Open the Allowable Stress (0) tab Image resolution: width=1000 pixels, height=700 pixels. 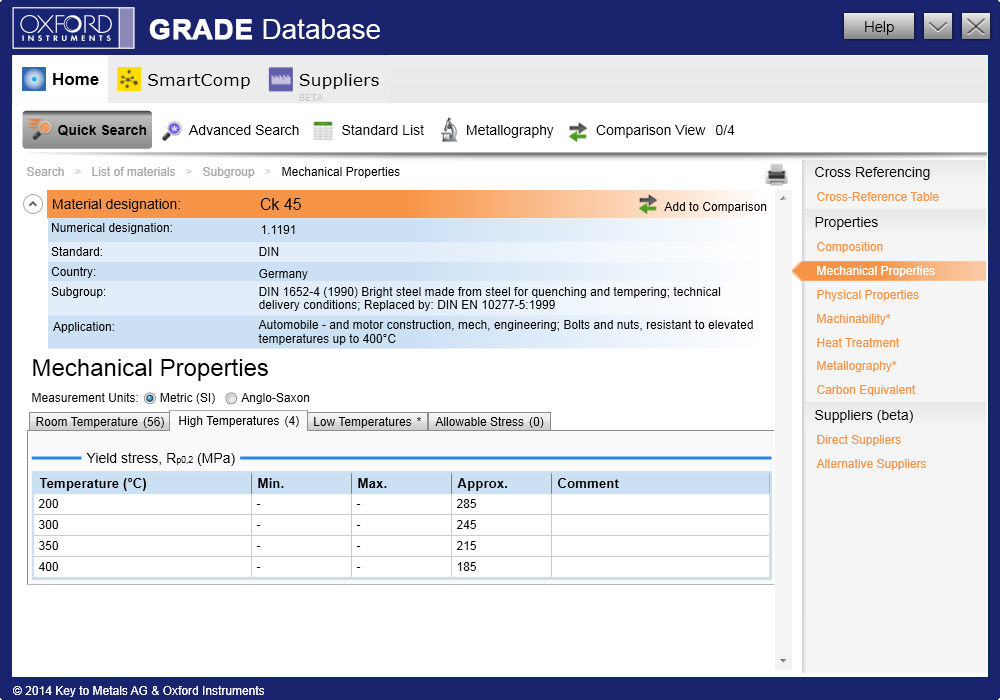point(489,421)
